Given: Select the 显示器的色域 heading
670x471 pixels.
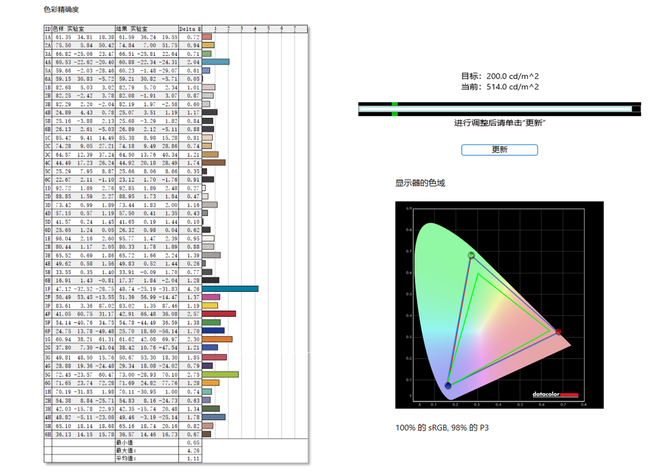Looking at the screenshot, I should [420, 183].
